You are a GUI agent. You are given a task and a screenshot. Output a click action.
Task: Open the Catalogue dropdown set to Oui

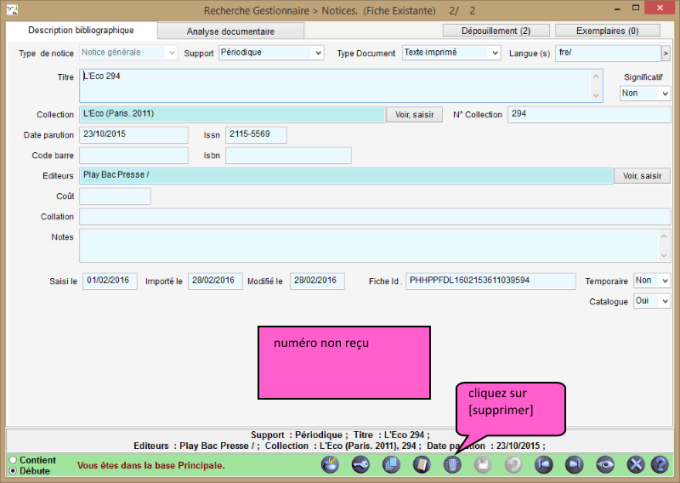(651, 301)
